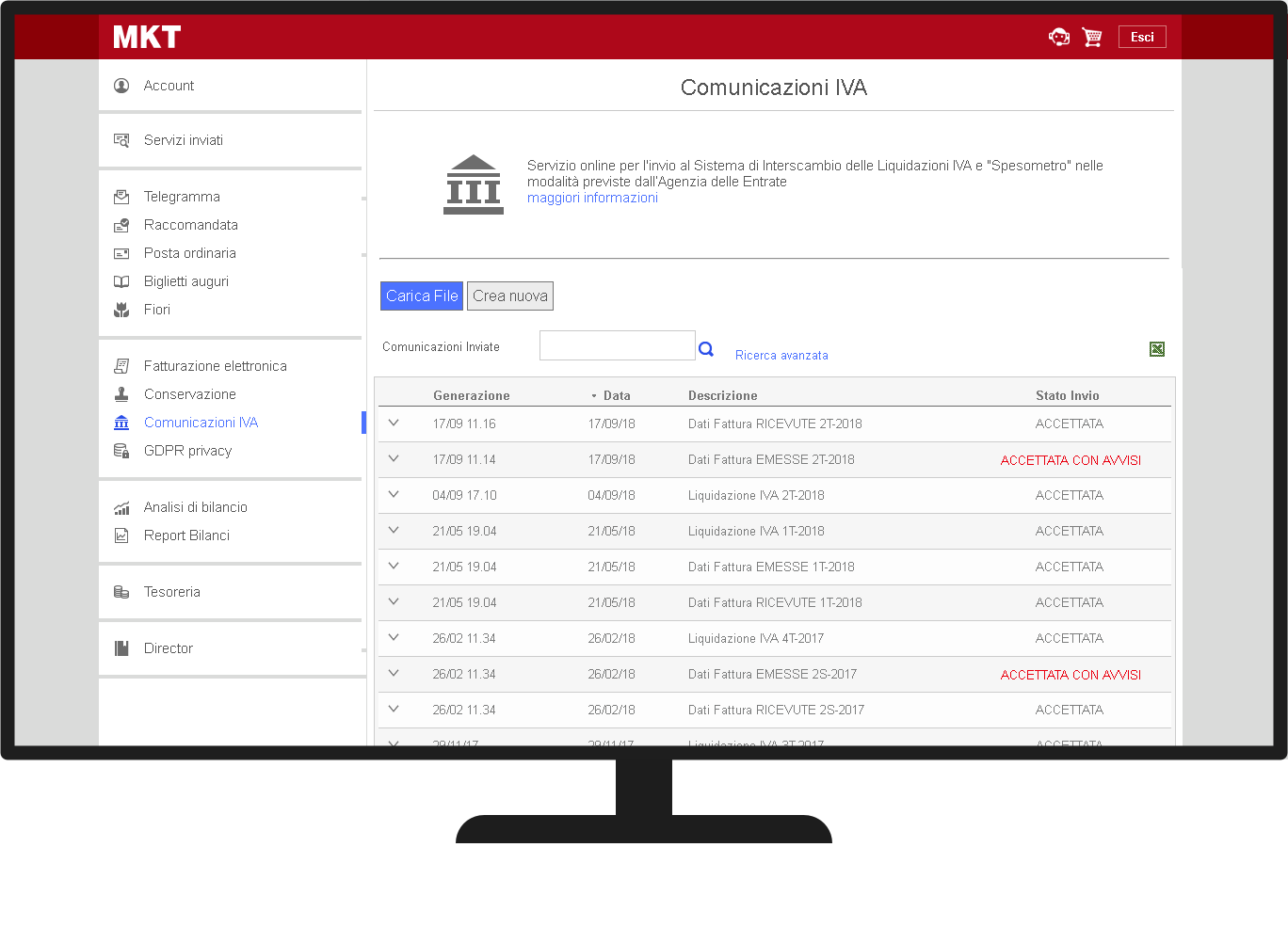Click the large bank building icon
Viewport: 1288px width, 927px height.
coord(474,184)
